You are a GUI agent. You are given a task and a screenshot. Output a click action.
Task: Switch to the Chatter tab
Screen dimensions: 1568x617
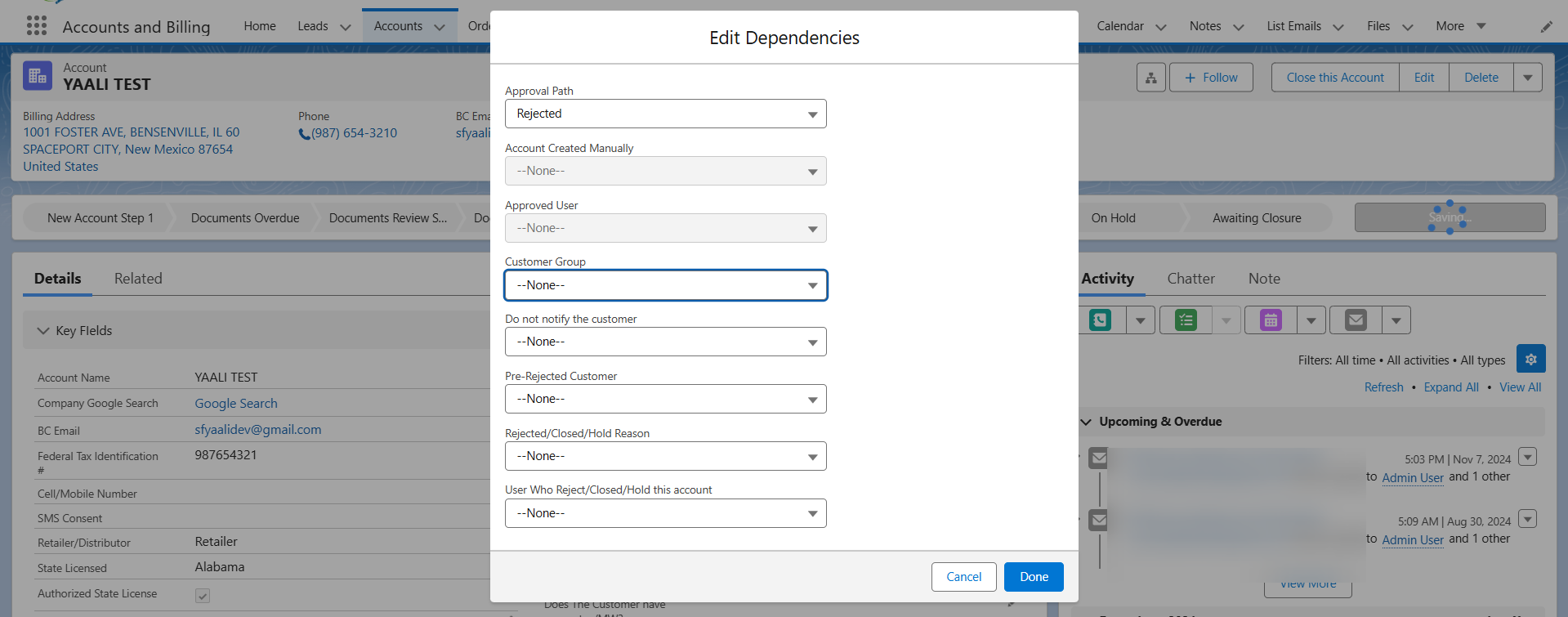1191,279
